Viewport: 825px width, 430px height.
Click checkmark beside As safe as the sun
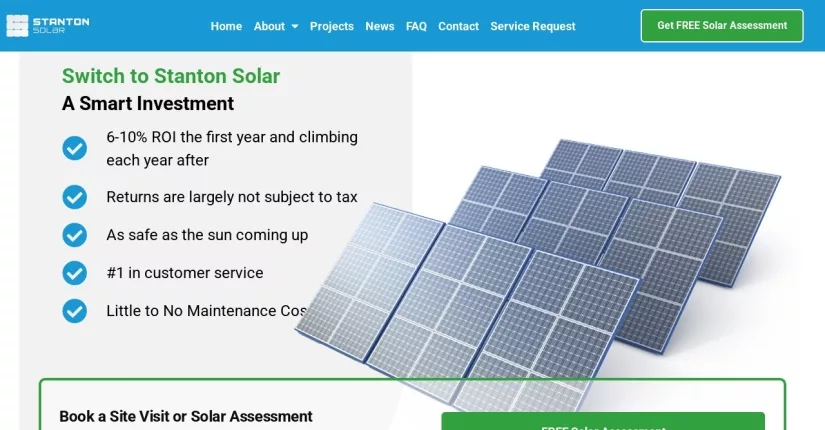(x=75, y=235)
